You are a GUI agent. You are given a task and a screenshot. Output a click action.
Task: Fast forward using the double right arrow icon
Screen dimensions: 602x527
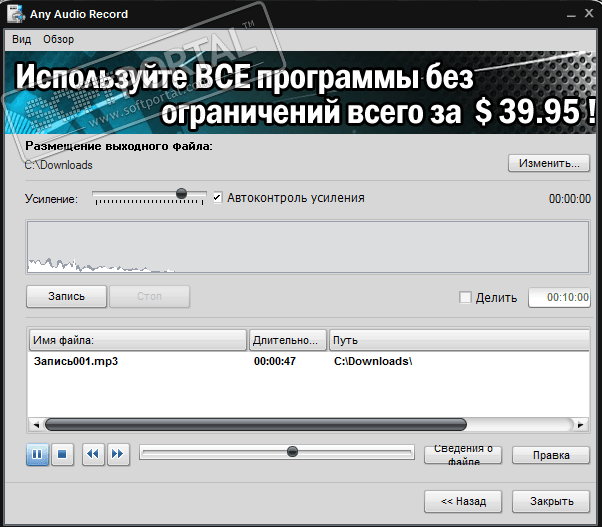pyautogui.click(x=118, y=454)
